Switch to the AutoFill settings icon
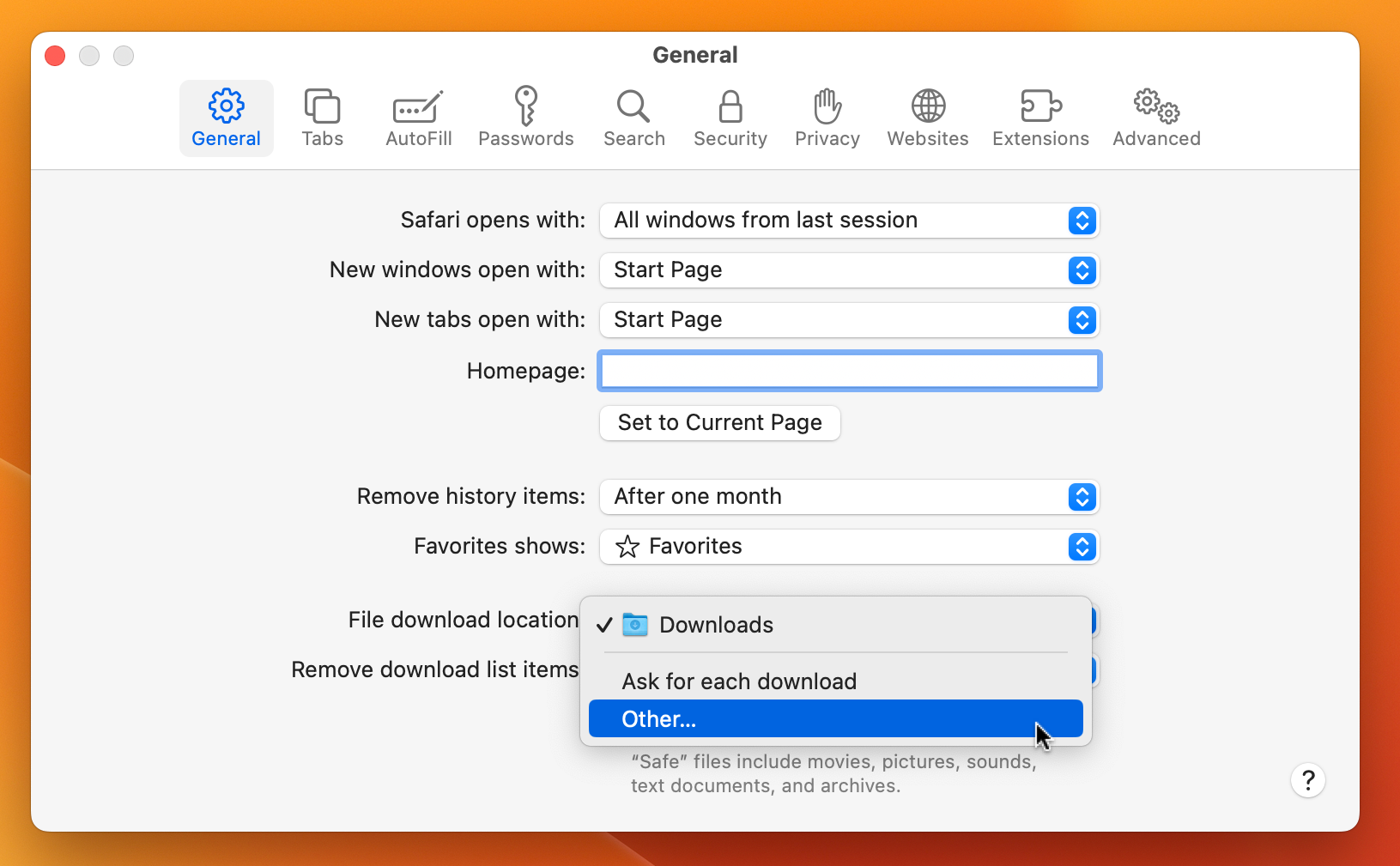Screen dimensions: 1400x866 point(418,118)
